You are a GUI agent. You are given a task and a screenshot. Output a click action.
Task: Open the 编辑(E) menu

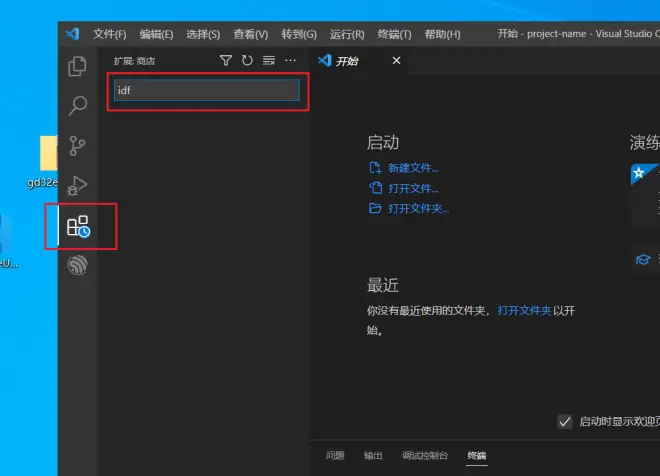(156, 34)
